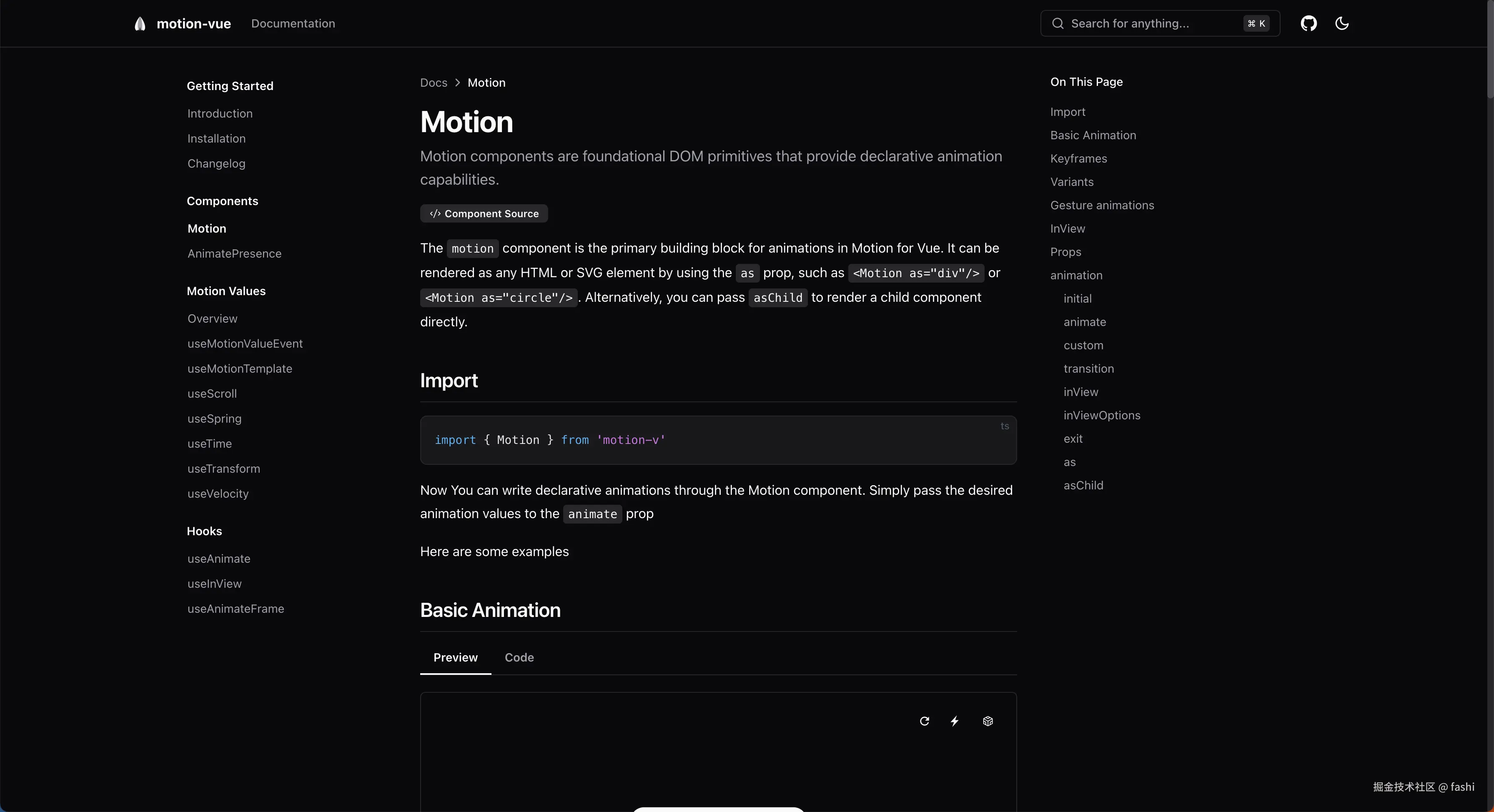Click the lightning bolt preview icon
This screenshot has height=812, width=1494.
click(x=955, y=721)
